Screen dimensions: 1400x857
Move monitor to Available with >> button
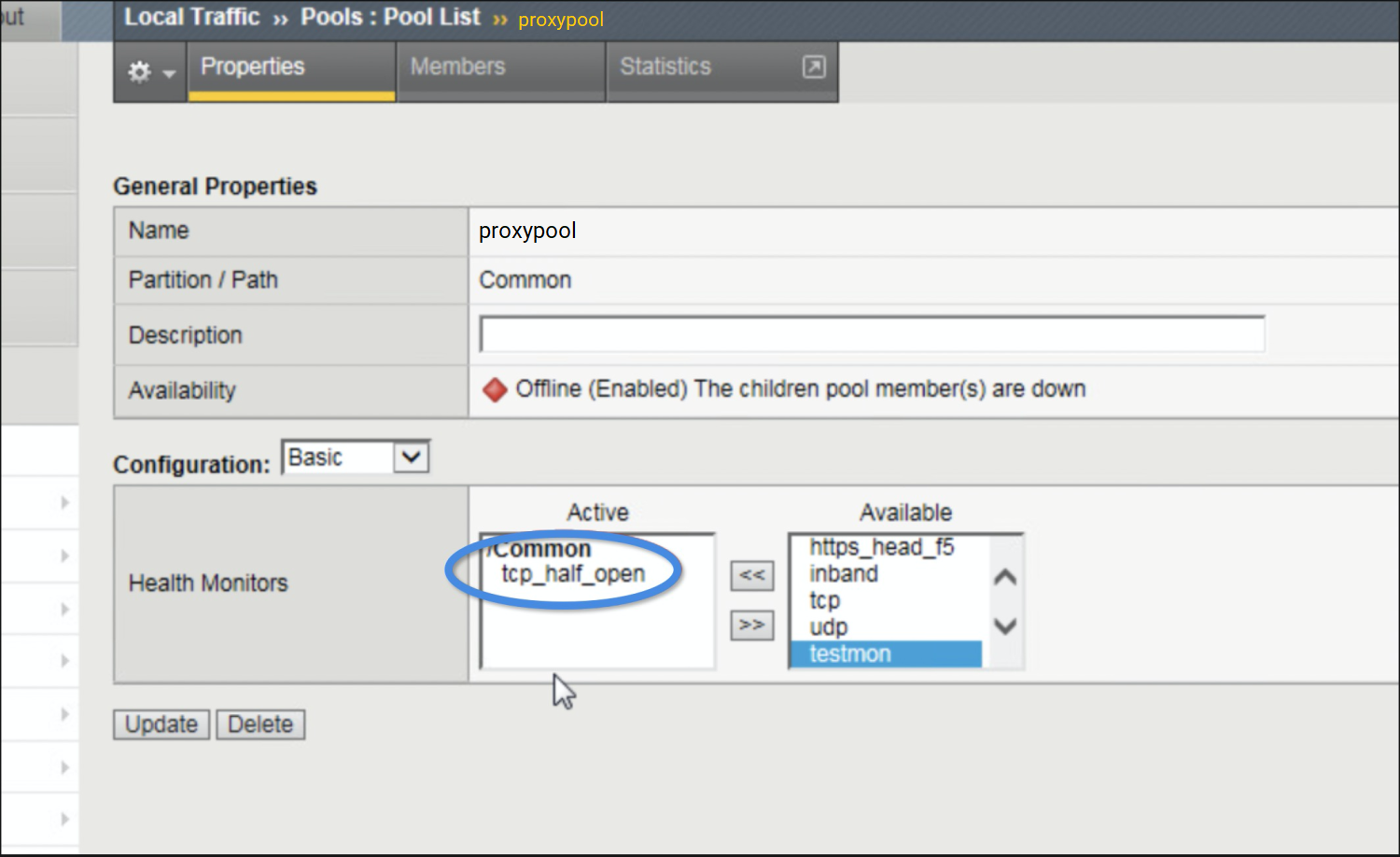click(751, 625)
